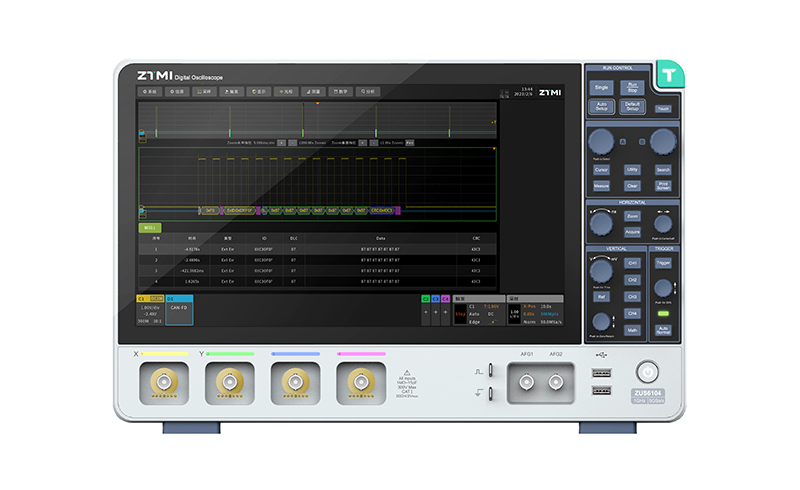This screenshot has height=490, width=800.
Task: Toggle channel CH1 button
Action: 632,263
